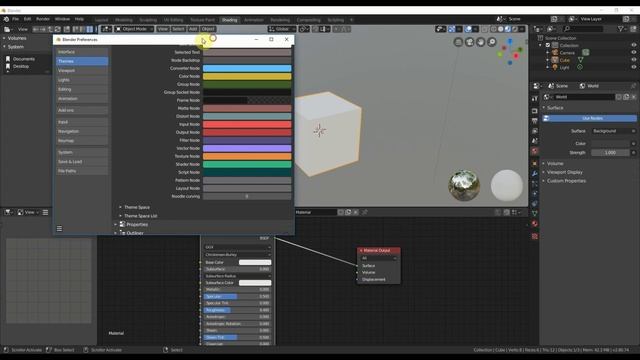Click the outliner search field

582,29
